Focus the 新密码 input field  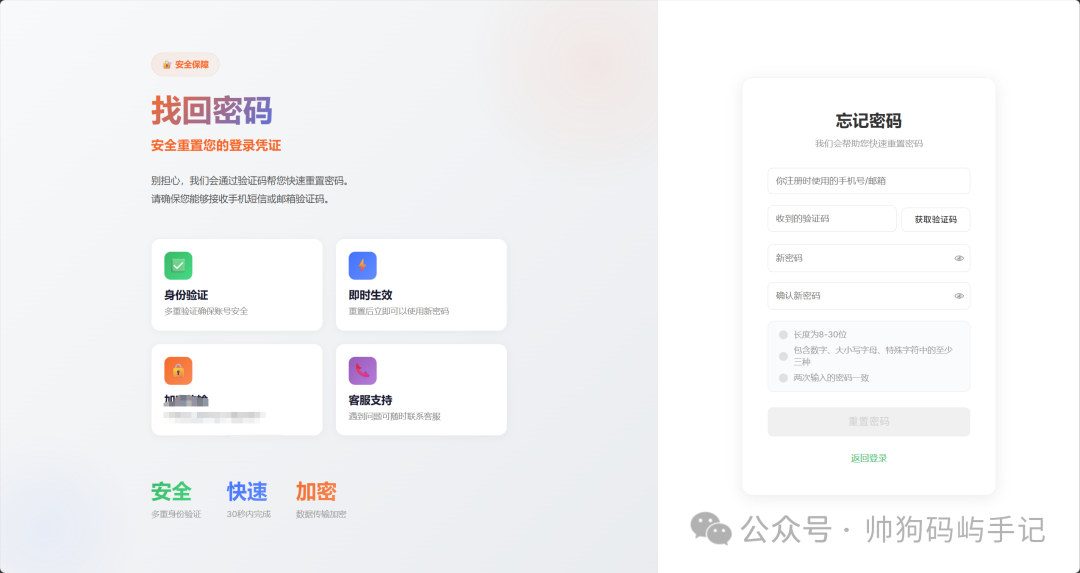(x=869, y=258)
